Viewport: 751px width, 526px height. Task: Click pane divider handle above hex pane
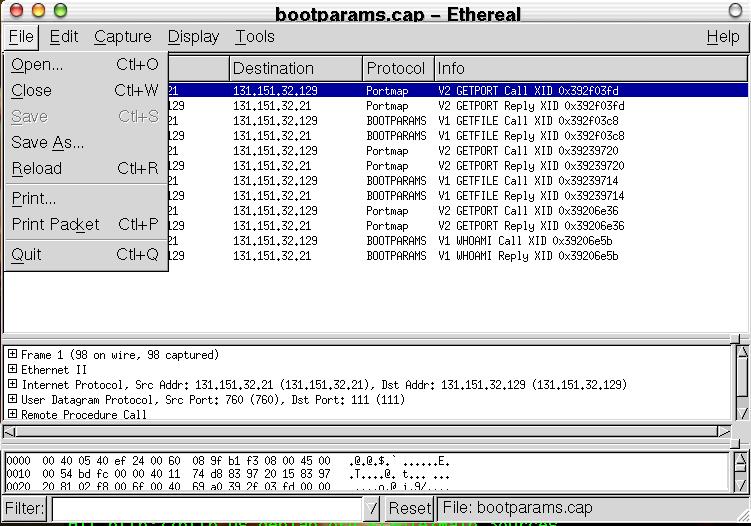pos(735,445)
